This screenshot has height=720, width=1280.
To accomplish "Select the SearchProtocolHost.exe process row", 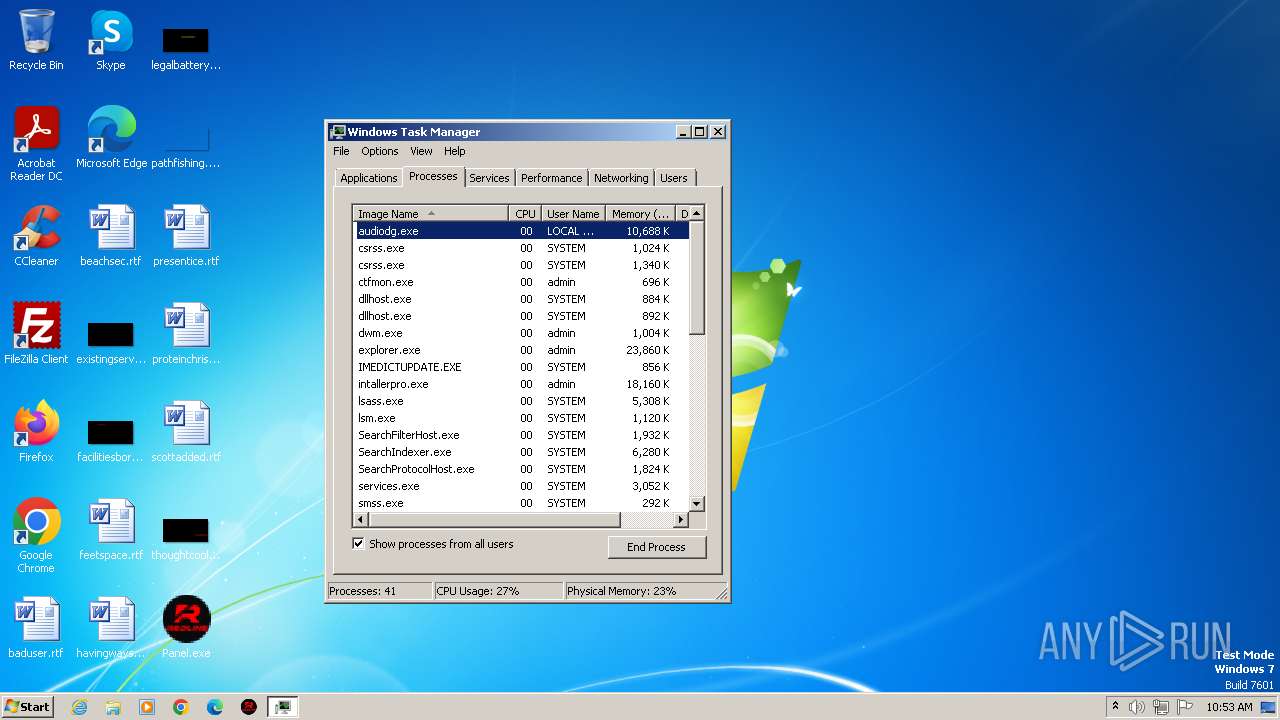I will pos(521,469).
